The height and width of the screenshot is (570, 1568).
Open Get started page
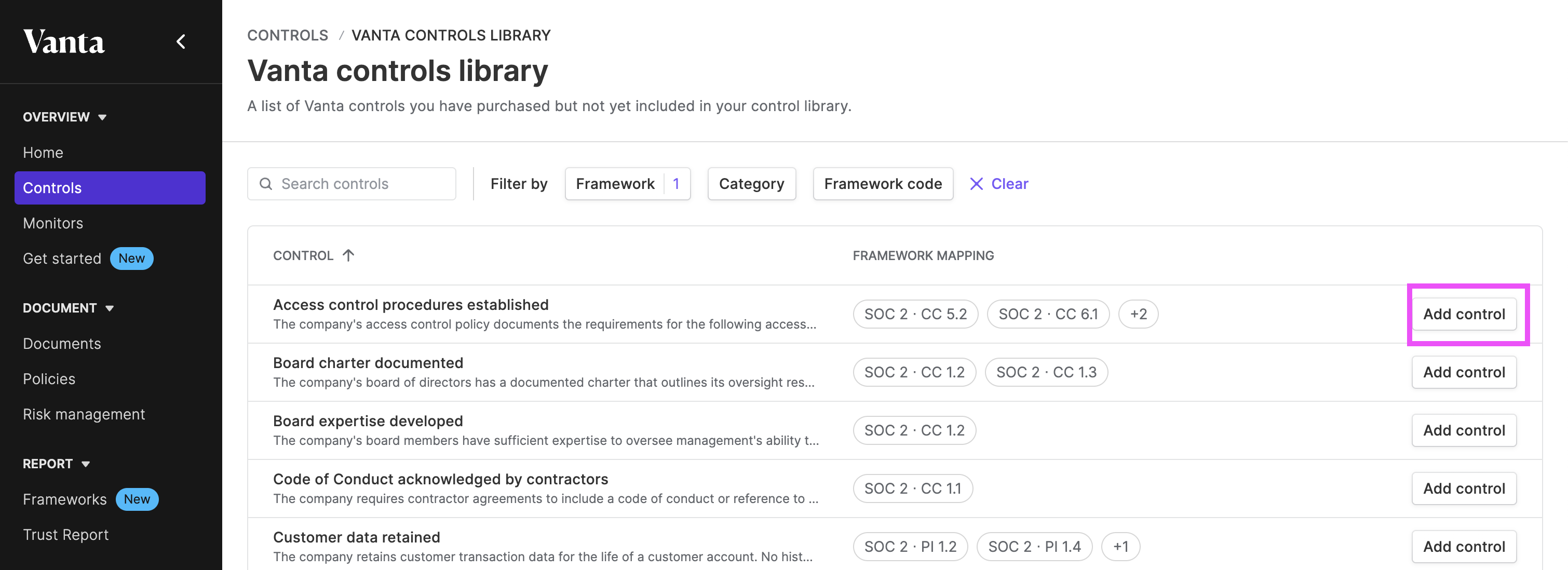tap(61, 259)
